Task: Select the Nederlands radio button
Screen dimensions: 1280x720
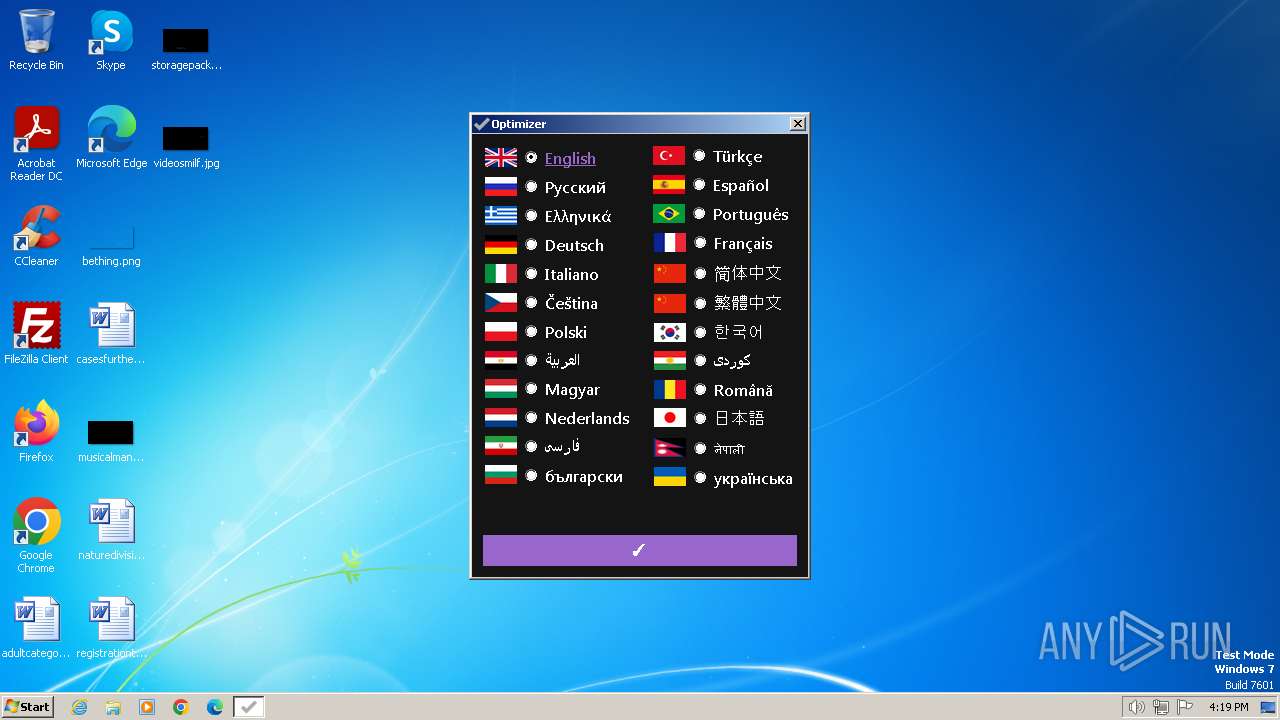Action: [x=531, y=418]
